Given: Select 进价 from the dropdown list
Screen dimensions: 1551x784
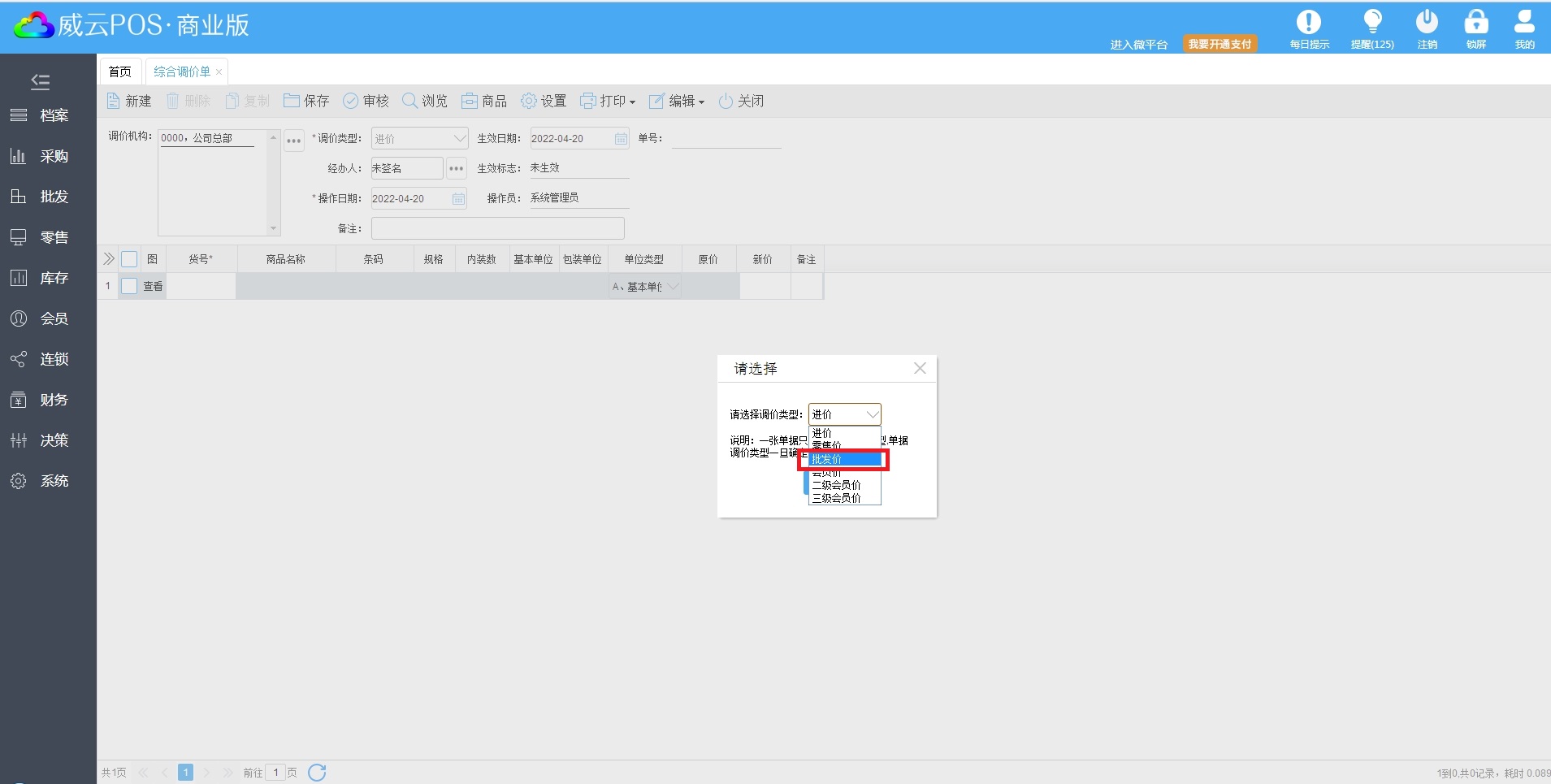Looking at the screenshot, I should (844, 433).
